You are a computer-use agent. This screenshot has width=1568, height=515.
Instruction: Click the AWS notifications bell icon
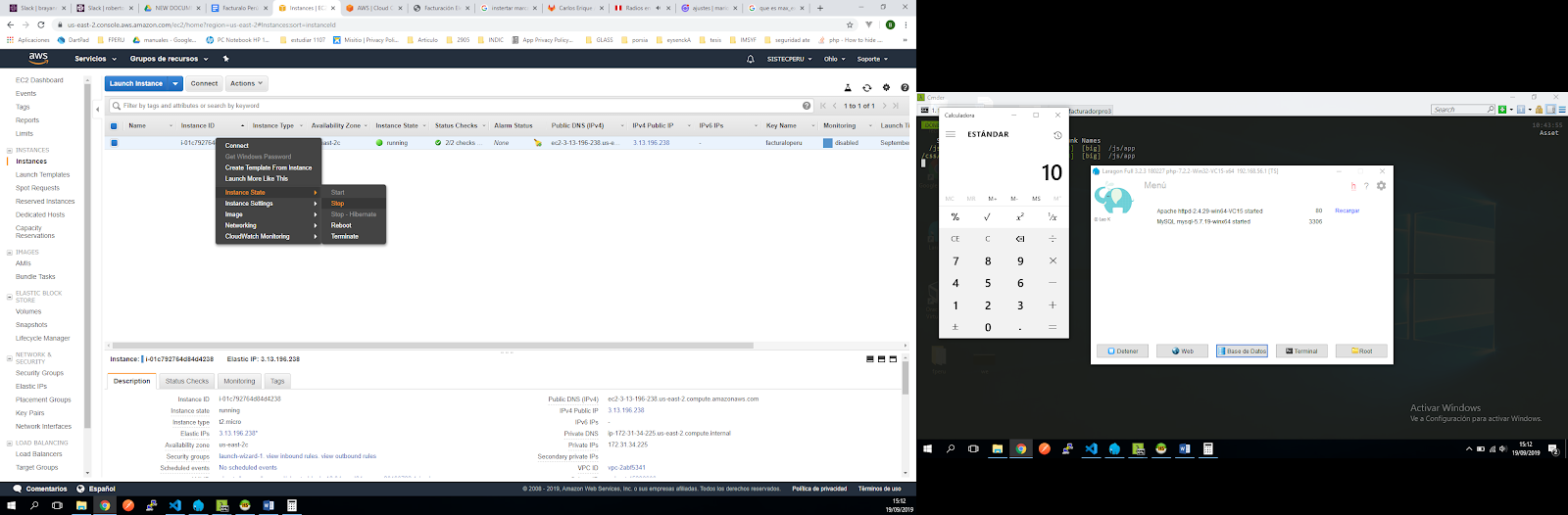[x=751, y=59]
